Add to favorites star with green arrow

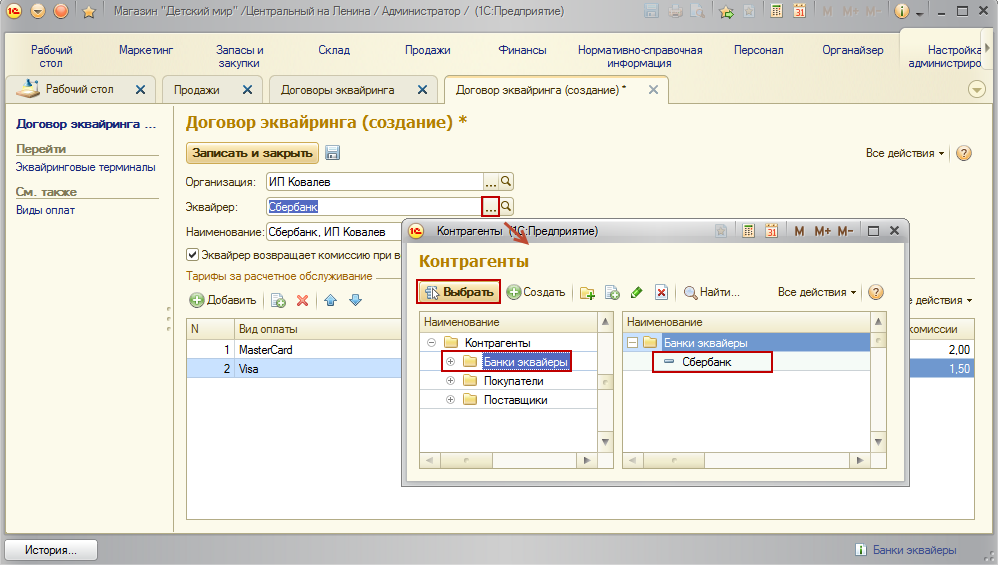726,11
